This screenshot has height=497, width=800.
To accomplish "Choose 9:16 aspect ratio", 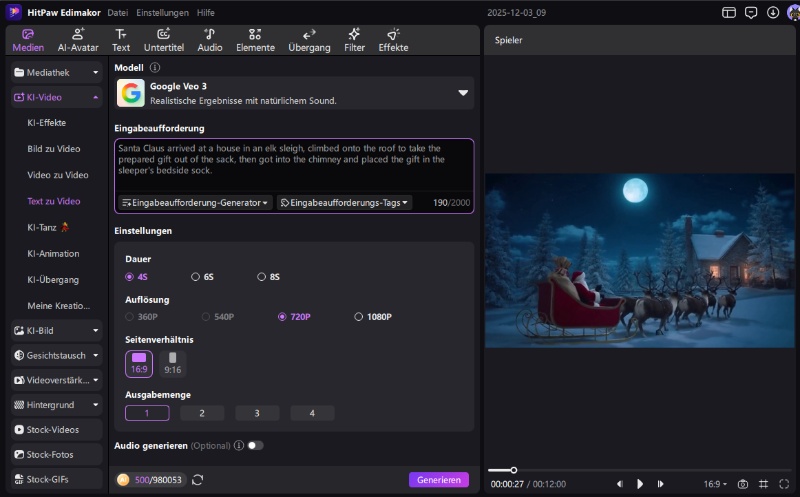I will [172, 364].
